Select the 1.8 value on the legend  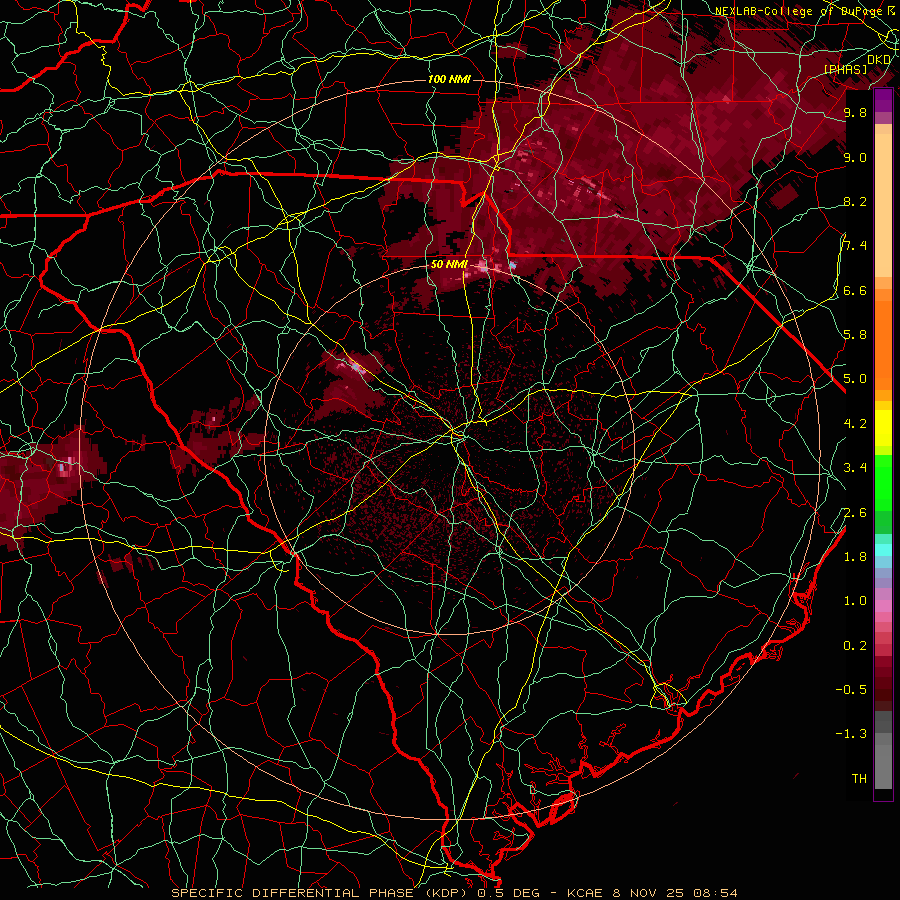pyautogui.click(x=855, y=556)
